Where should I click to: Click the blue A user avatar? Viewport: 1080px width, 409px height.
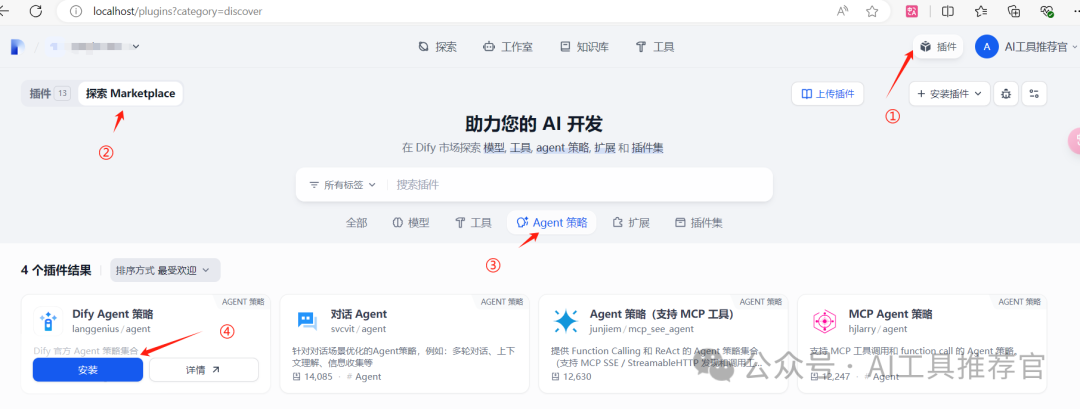[986, 47]
